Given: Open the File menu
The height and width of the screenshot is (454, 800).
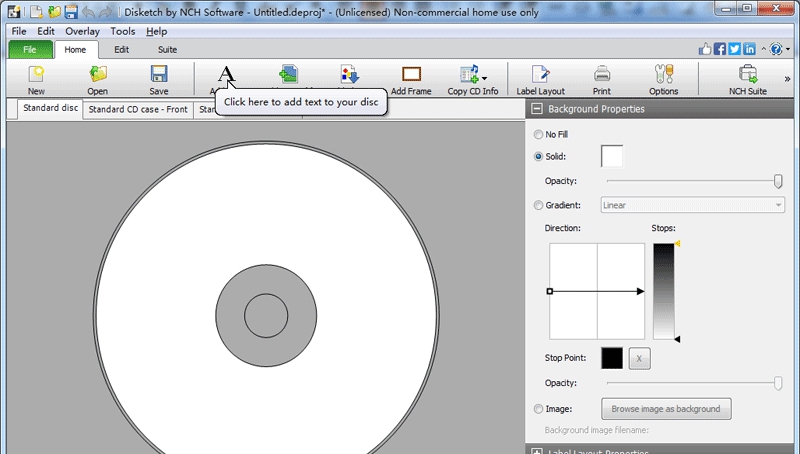Looking at the screenshot, I should click(x=19, y=31).
